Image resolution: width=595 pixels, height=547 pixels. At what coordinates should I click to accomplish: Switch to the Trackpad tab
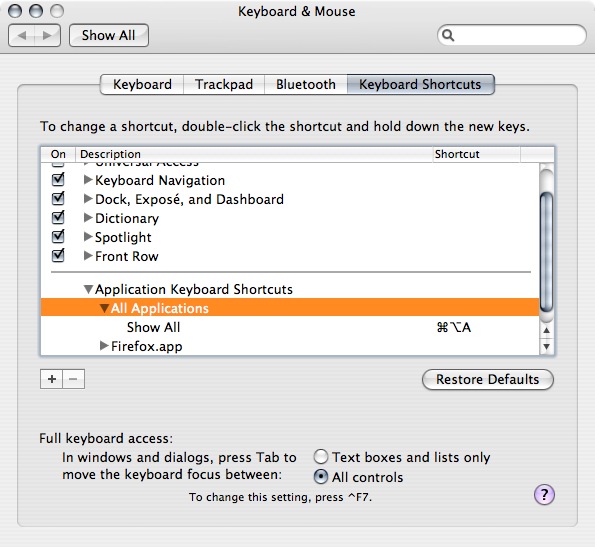(224, 84)
